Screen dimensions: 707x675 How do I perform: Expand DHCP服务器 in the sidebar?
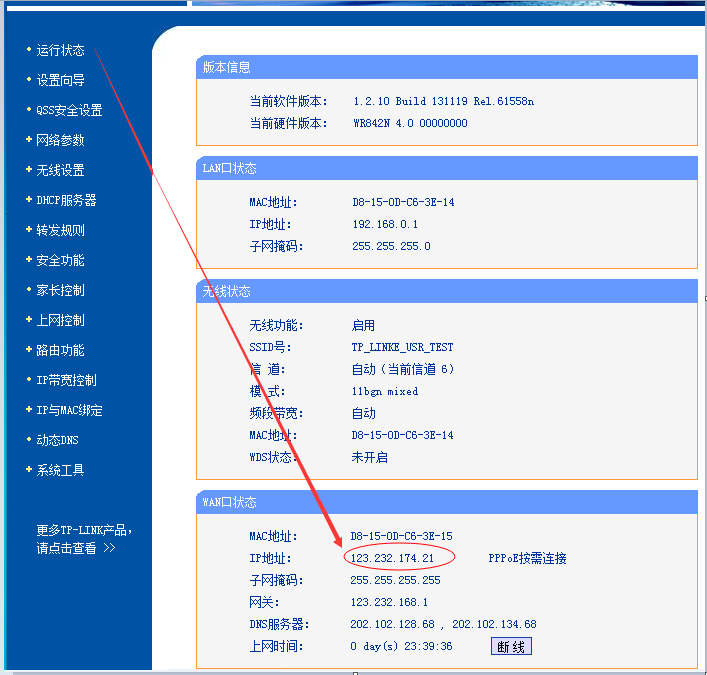tap(66, 200)
